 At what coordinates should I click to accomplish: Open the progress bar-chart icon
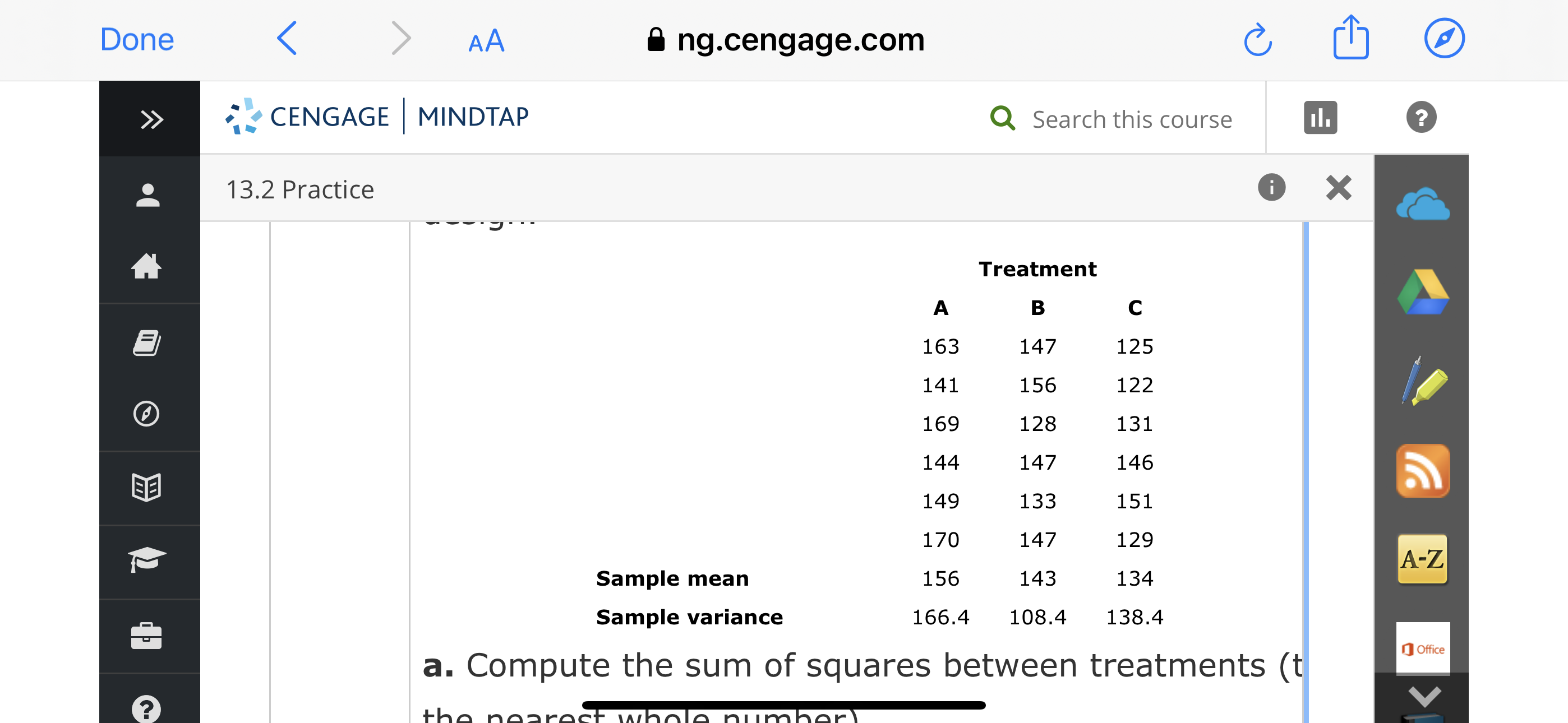1320,118
